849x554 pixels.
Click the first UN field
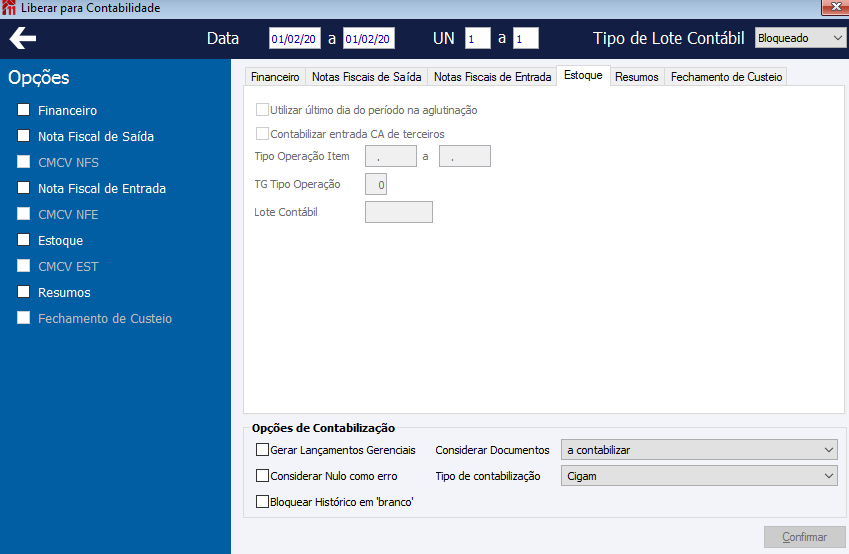click(478, 38)
